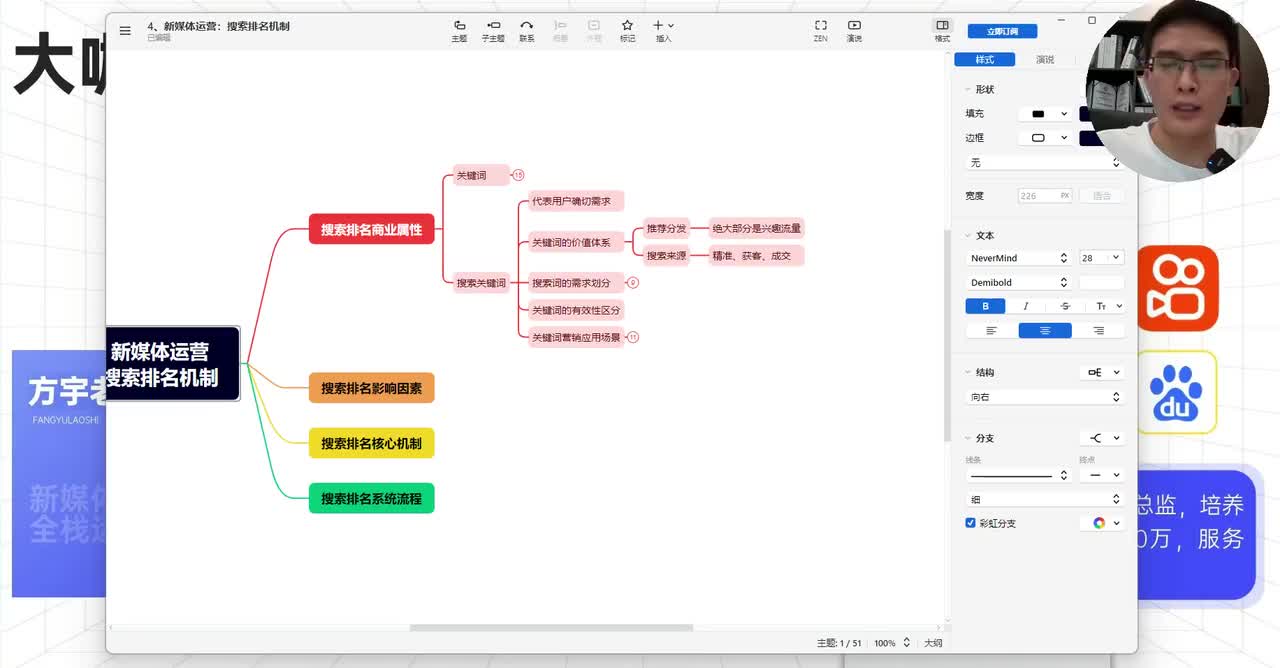
Task: Open the NeverMind font dropdown
Action: point(1019,258)
